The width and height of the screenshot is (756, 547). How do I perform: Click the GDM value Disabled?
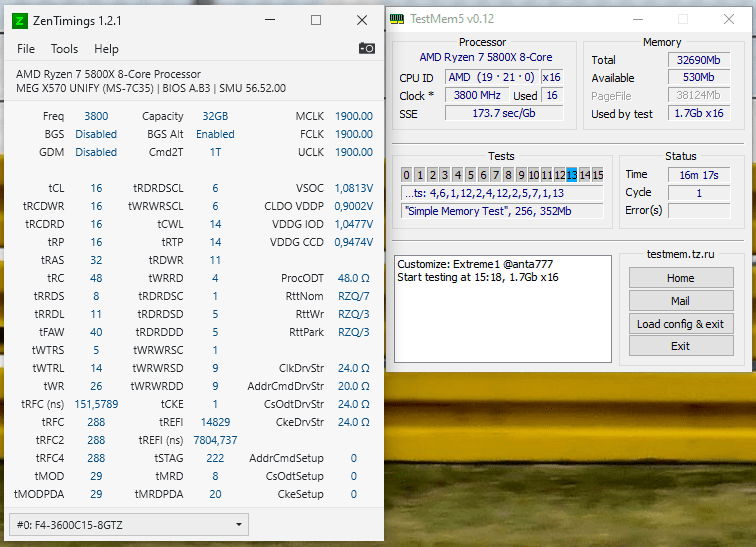click(x=96, y=152)
